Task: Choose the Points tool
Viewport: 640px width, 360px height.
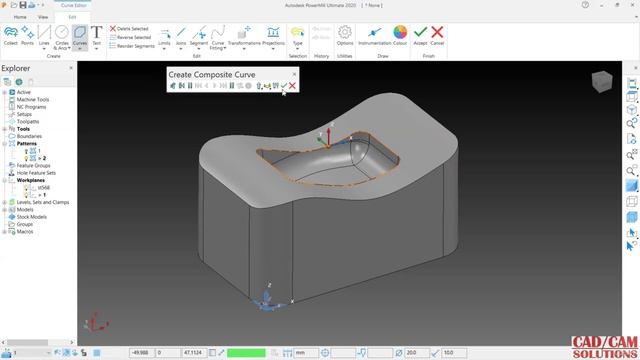Action: coord(27,35)
